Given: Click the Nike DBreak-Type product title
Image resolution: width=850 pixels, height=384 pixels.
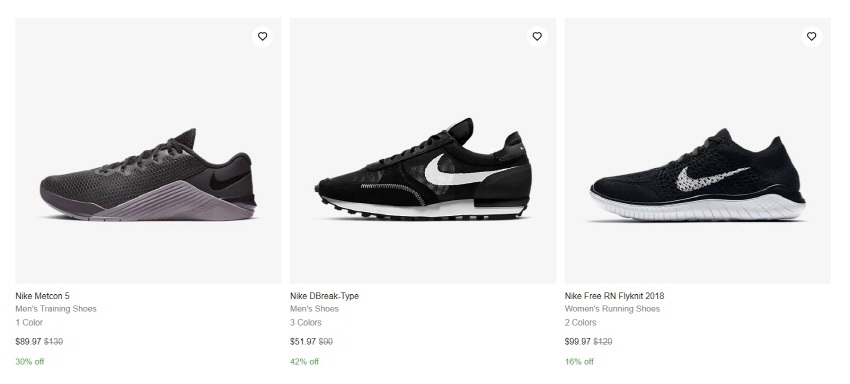Looking at the screenshot, I should (324, 296).
